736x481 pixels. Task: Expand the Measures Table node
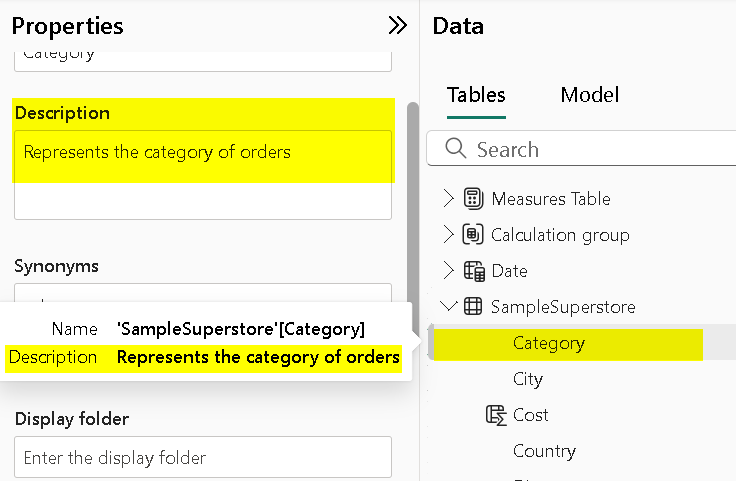449,199
